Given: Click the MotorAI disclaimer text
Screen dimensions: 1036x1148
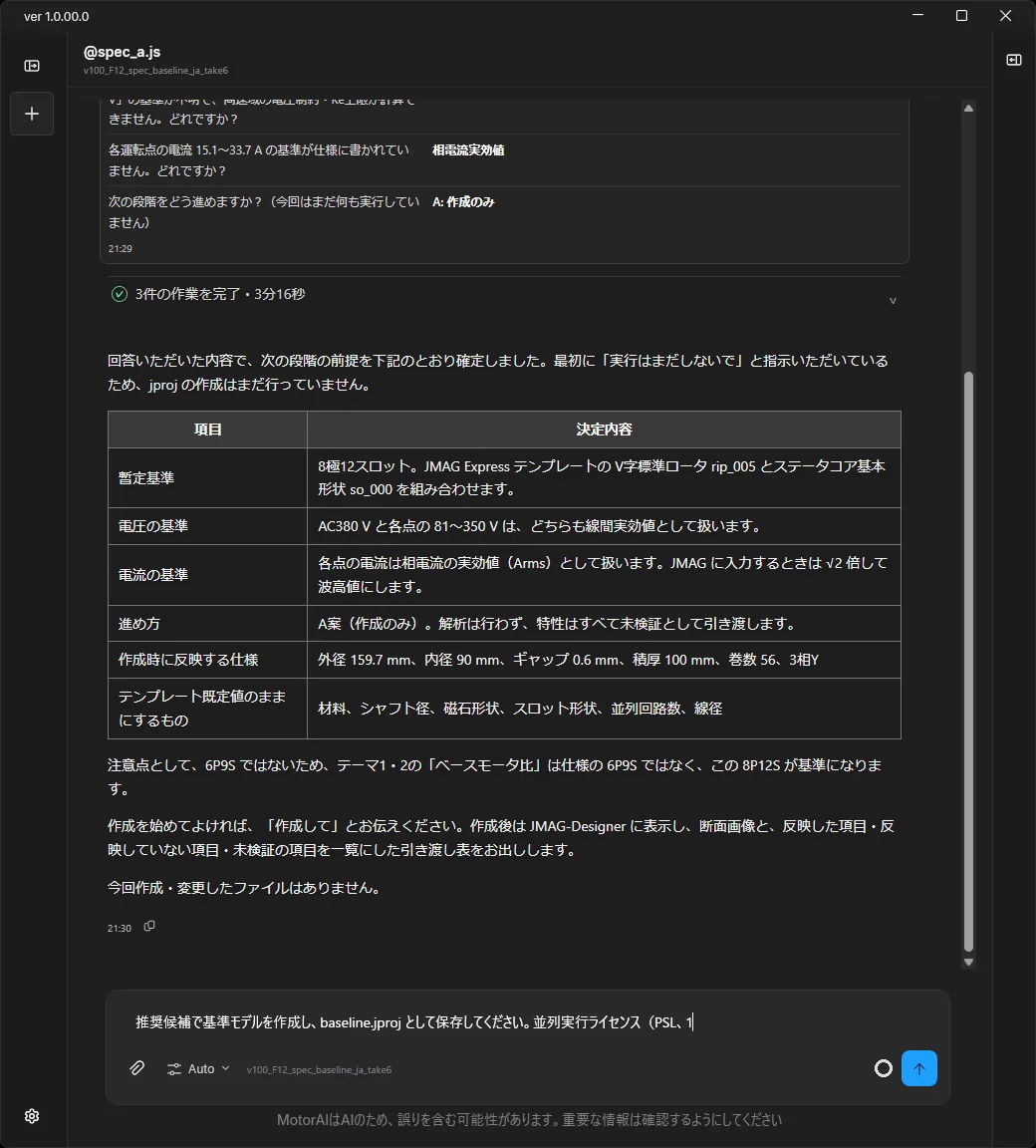Looking at the screenshot, I should pyautogui.click(x=529, y=1119).
